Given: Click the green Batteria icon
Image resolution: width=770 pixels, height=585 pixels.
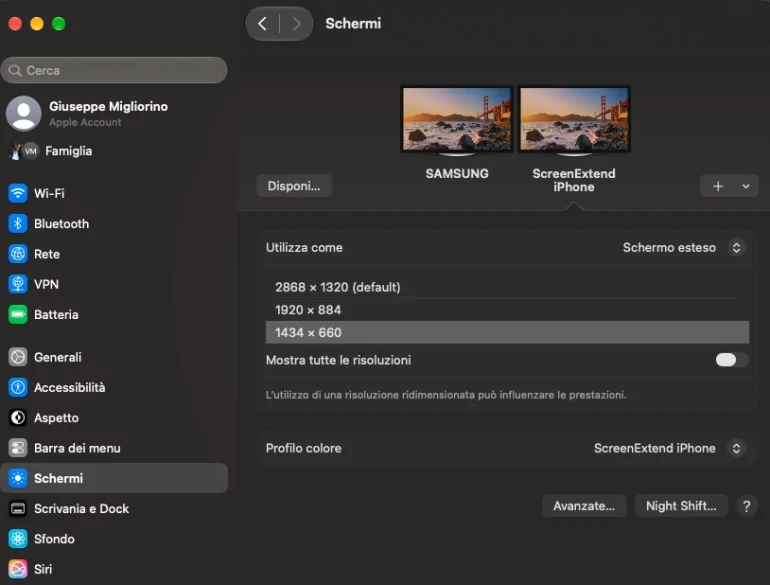Looking at the screenshot, I should tap(18, 314).
